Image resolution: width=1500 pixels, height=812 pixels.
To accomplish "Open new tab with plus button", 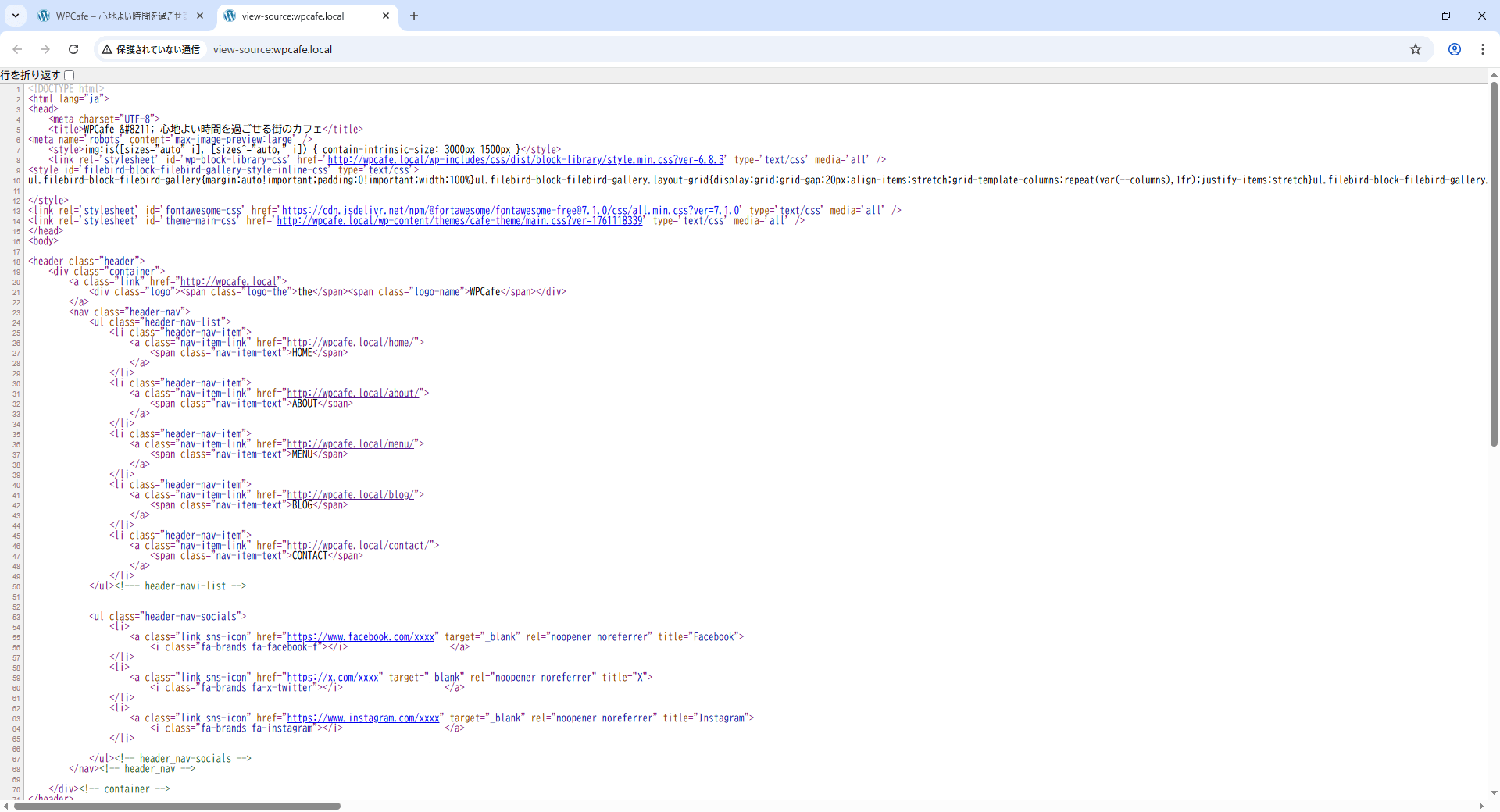I will click(x=413, y=16).
